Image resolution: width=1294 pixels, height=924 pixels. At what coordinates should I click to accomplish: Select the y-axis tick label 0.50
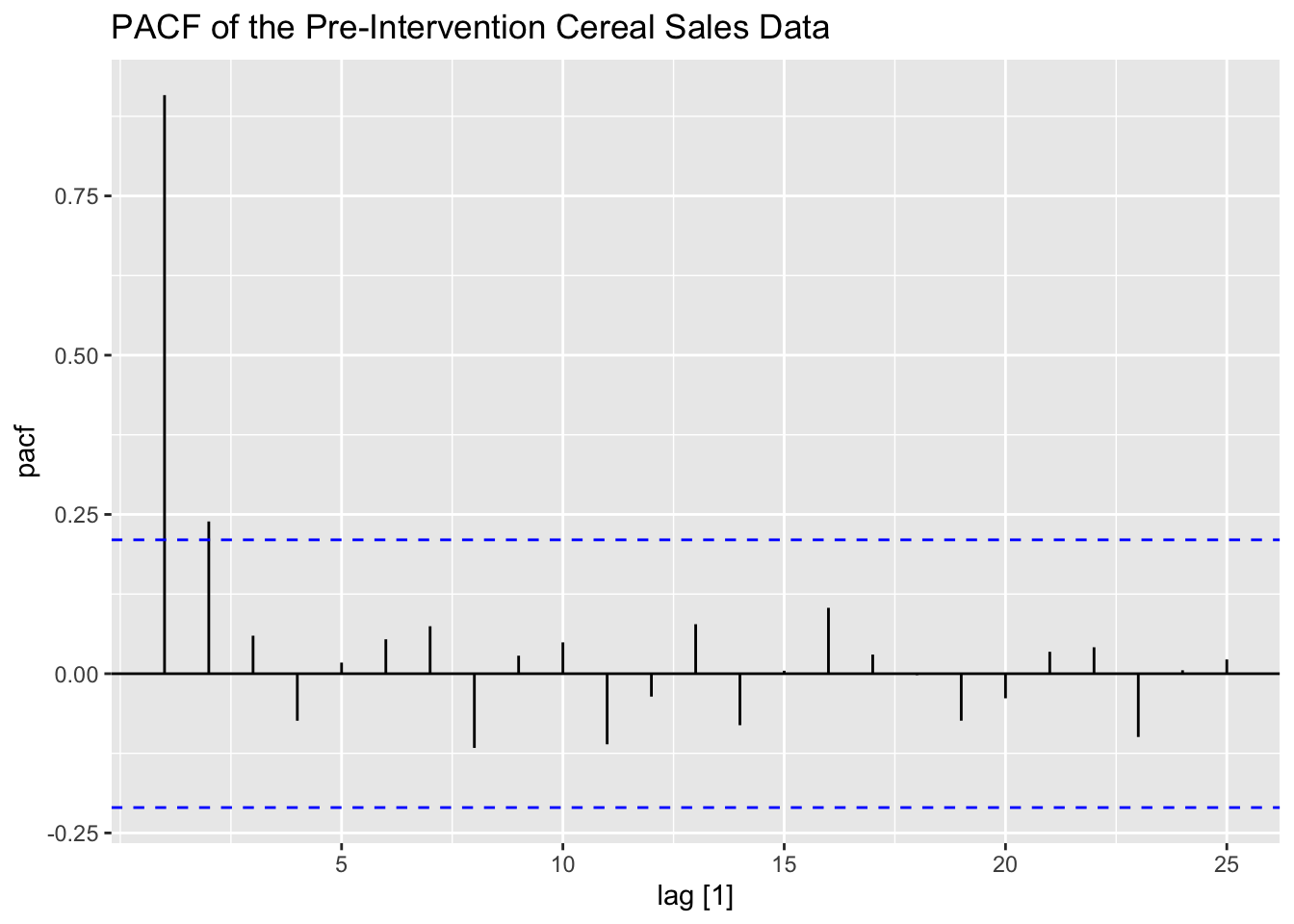77,356
